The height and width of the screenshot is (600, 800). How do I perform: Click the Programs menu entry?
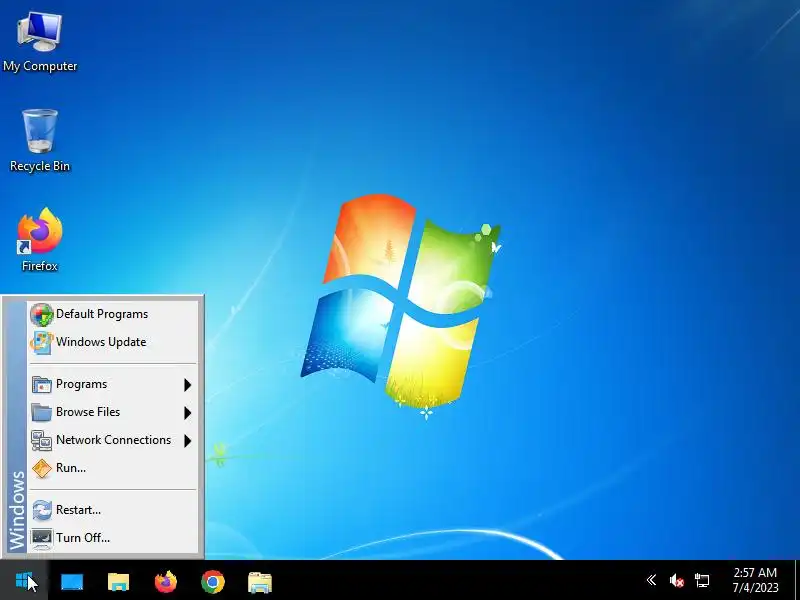[113, 384]
